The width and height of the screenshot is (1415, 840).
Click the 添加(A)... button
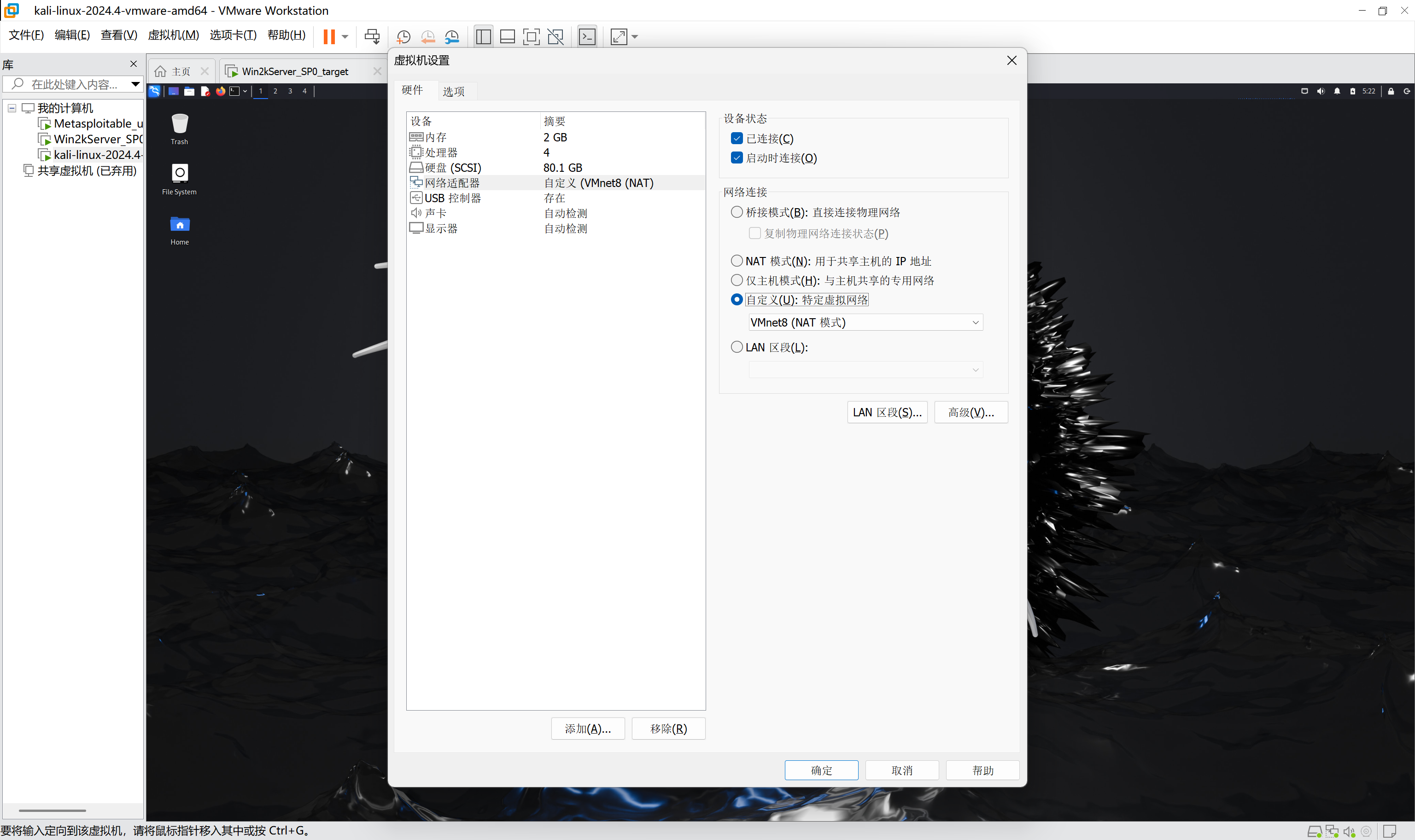click(587, 729)
